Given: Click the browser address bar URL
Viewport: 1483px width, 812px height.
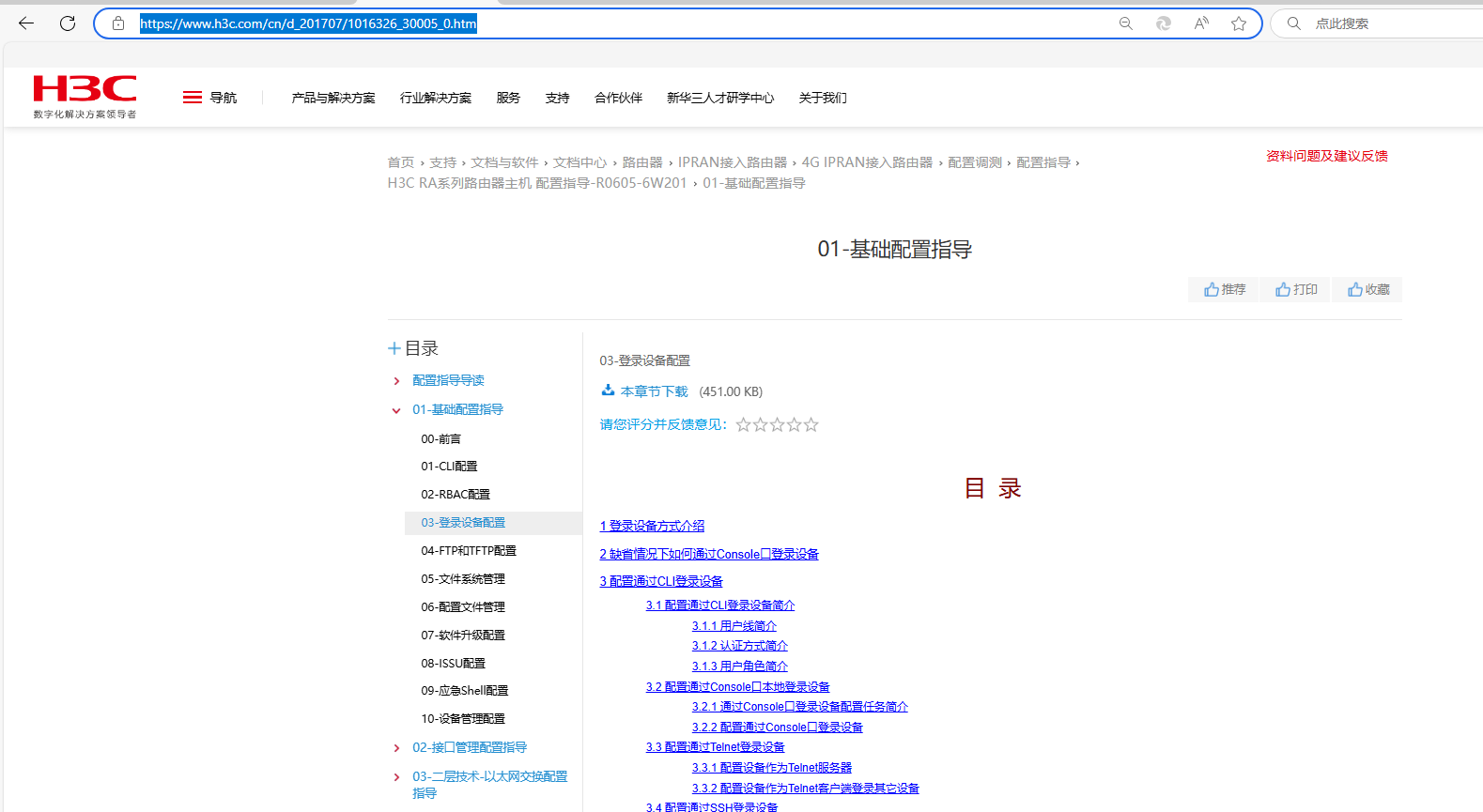Looking at the screenshot, I should coord(308,23).
